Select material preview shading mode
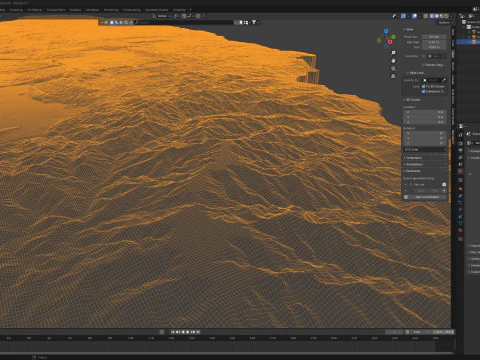480x360 pixels. pyautogui.click(x=442, y=16)
